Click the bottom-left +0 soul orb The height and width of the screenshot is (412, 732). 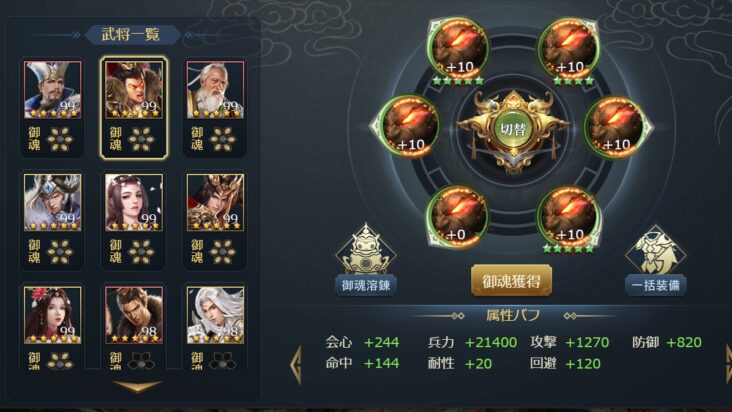458,216
